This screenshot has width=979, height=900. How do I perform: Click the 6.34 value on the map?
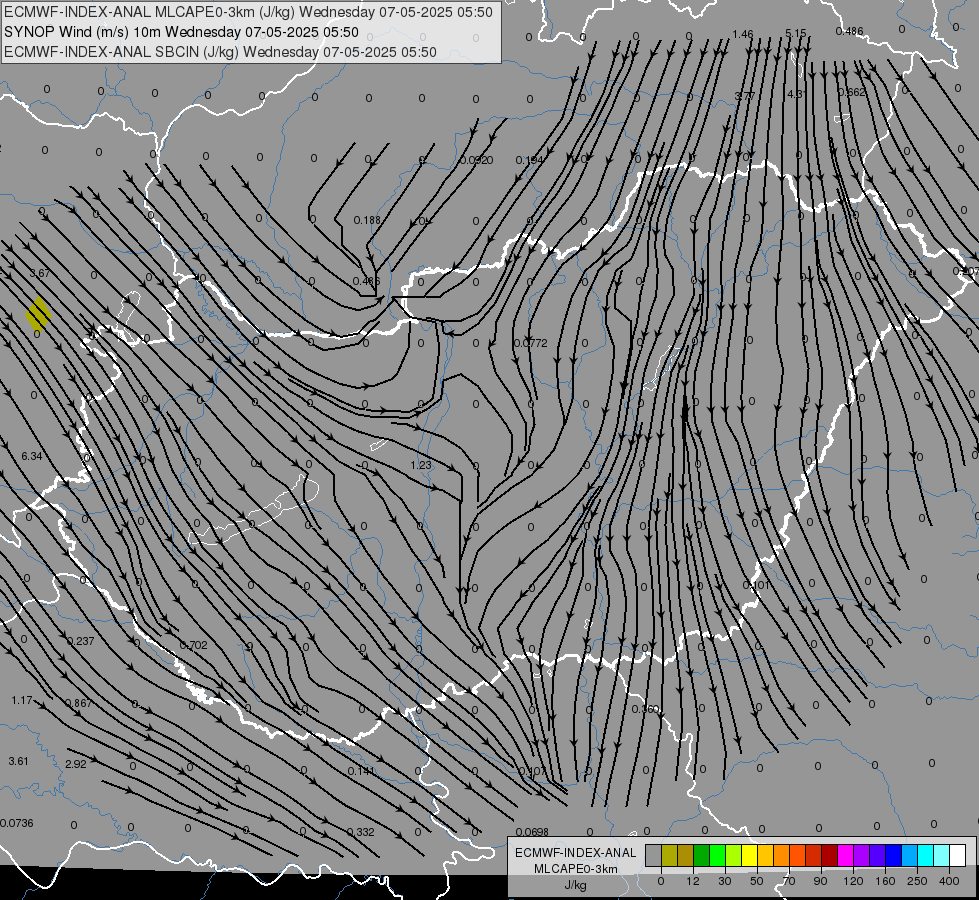click(x=32, y=456)
